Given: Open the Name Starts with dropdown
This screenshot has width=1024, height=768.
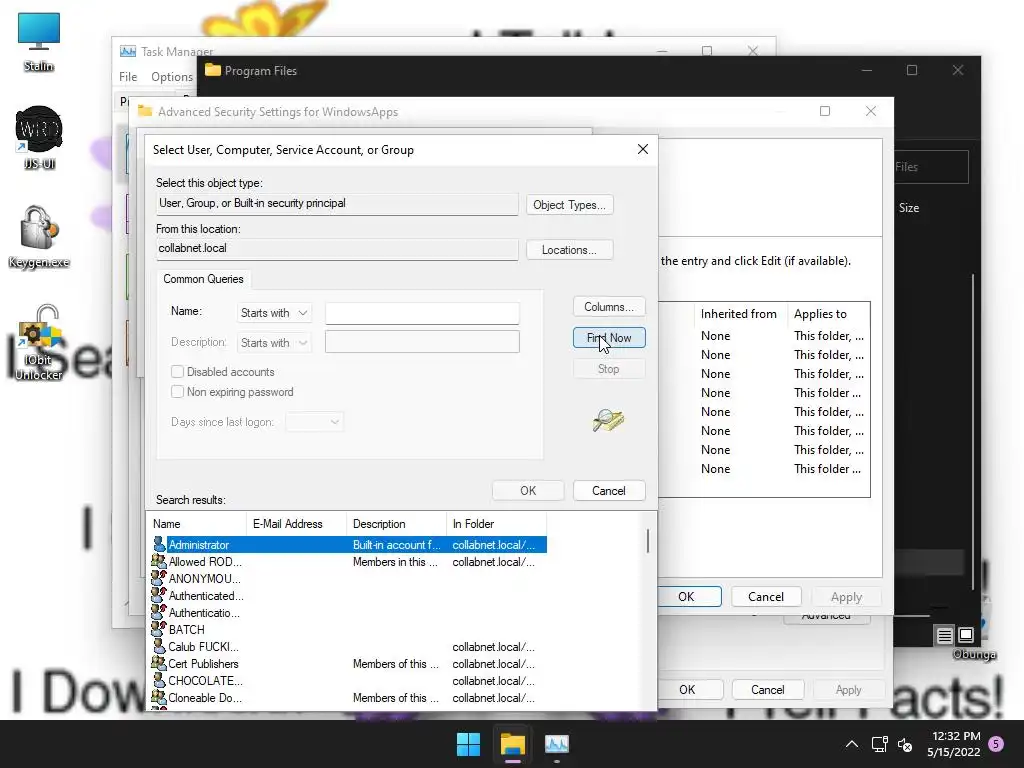Looking at the screenshot, I should click(x=274, y=313).
